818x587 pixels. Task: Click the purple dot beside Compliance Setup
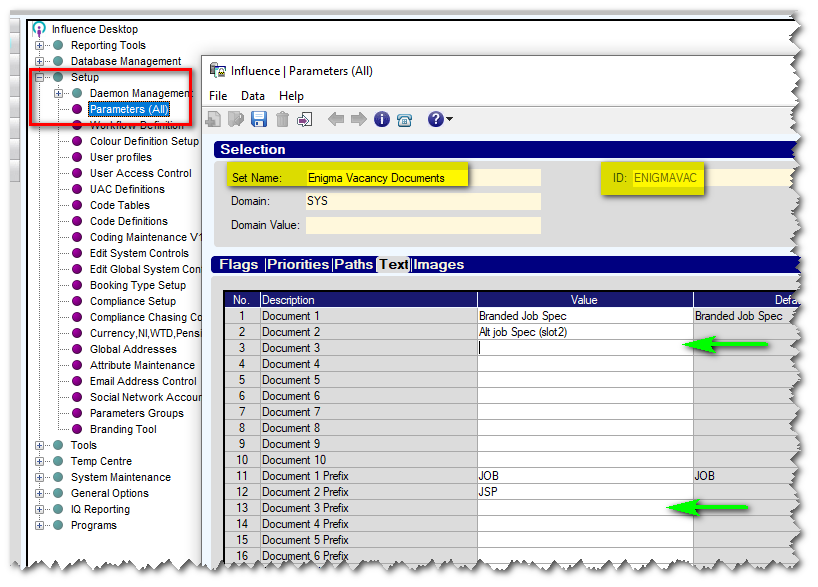[77, 301]
